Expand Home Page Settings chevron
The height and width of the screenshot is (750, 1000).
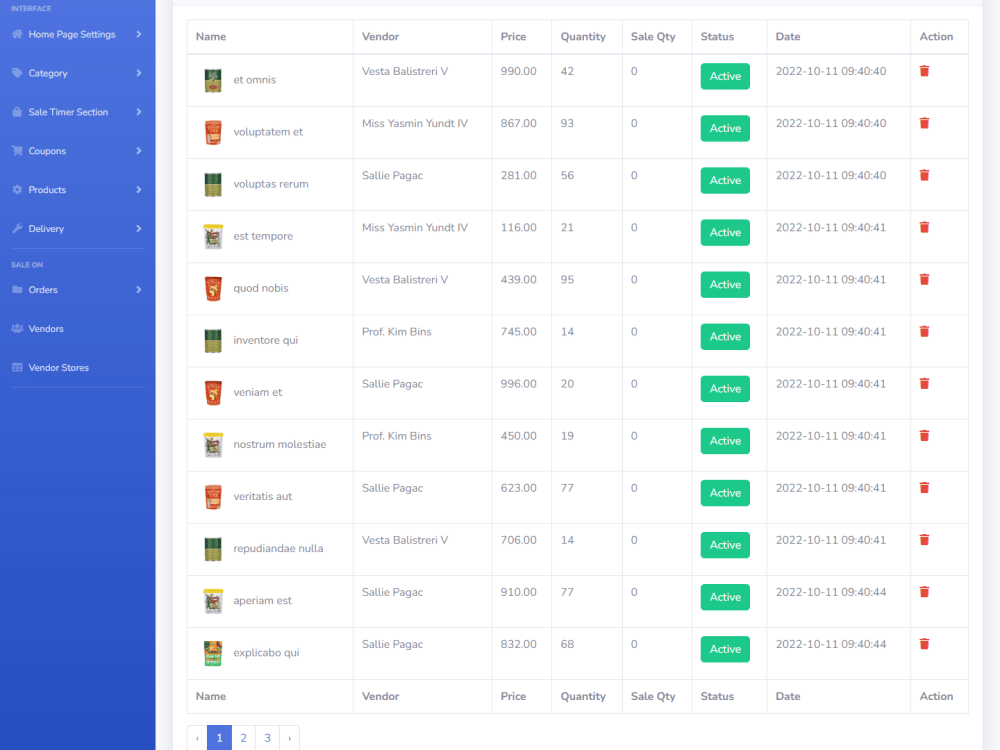[138, 34]
